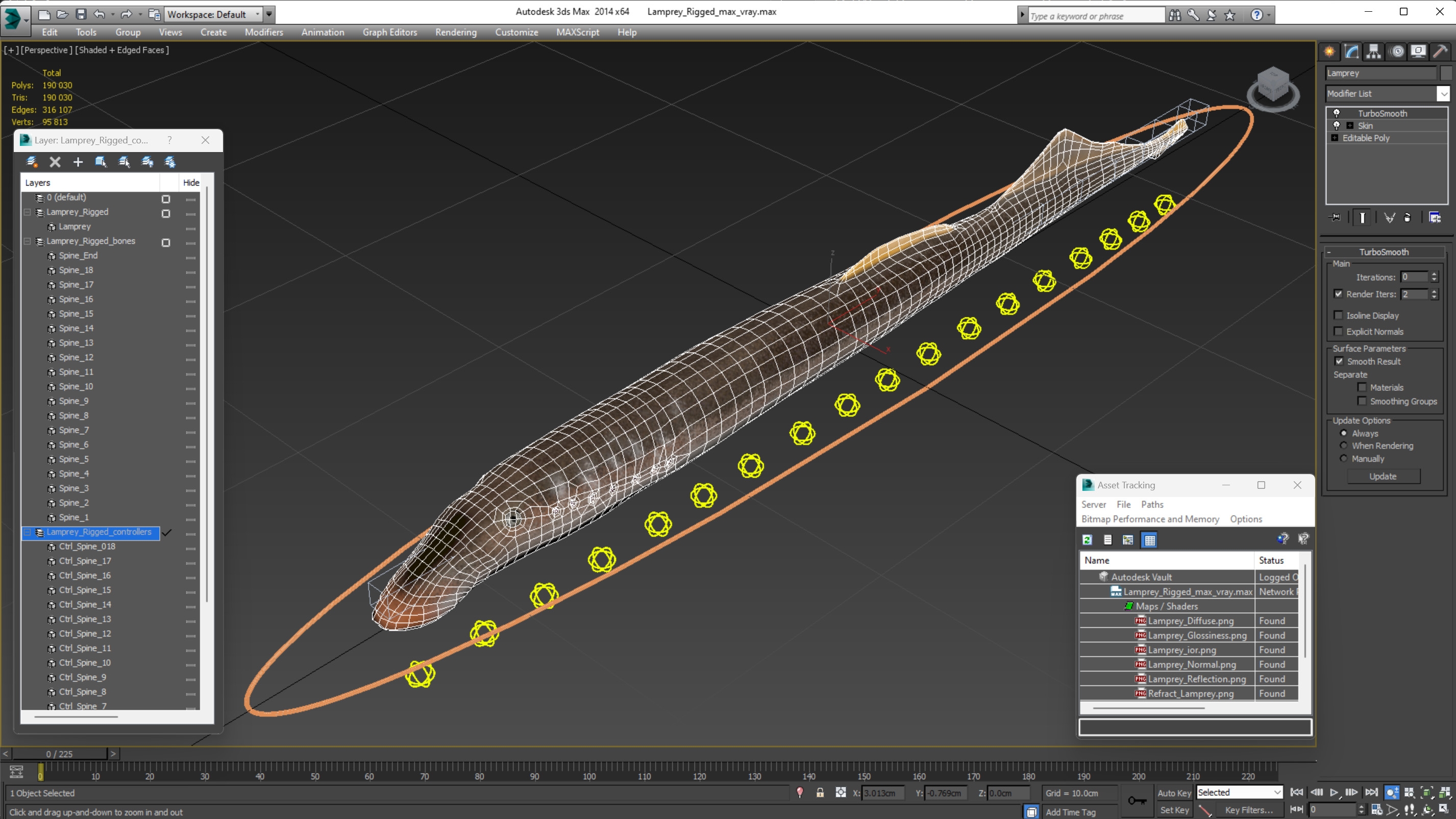The height and width of the screenshot is (819, 1456).
Task: Toggle Smooth Result checkbox
Action: click(x=1339, y=361)
